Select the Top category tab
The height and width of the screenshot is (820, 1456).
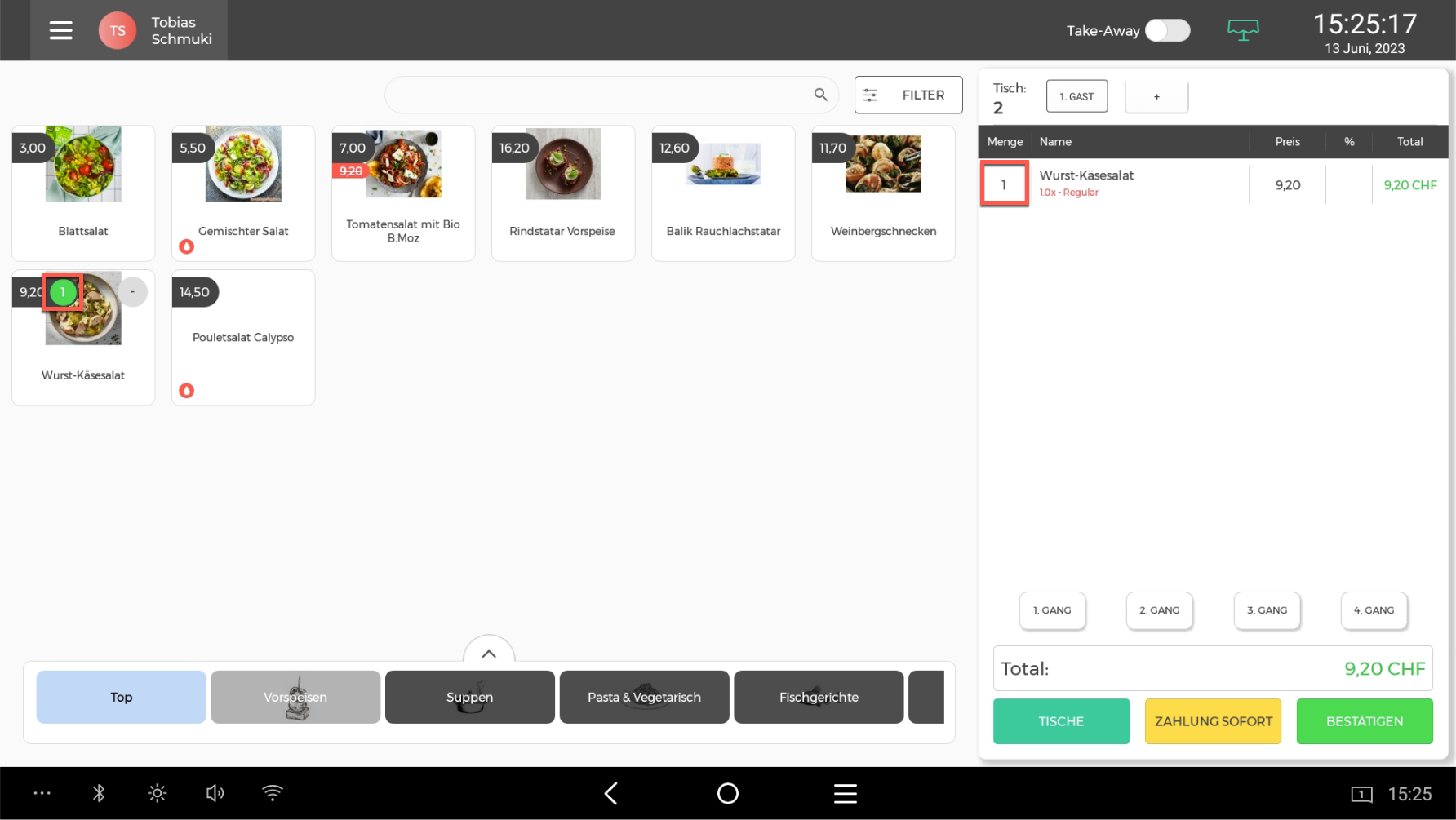point(121,697)
